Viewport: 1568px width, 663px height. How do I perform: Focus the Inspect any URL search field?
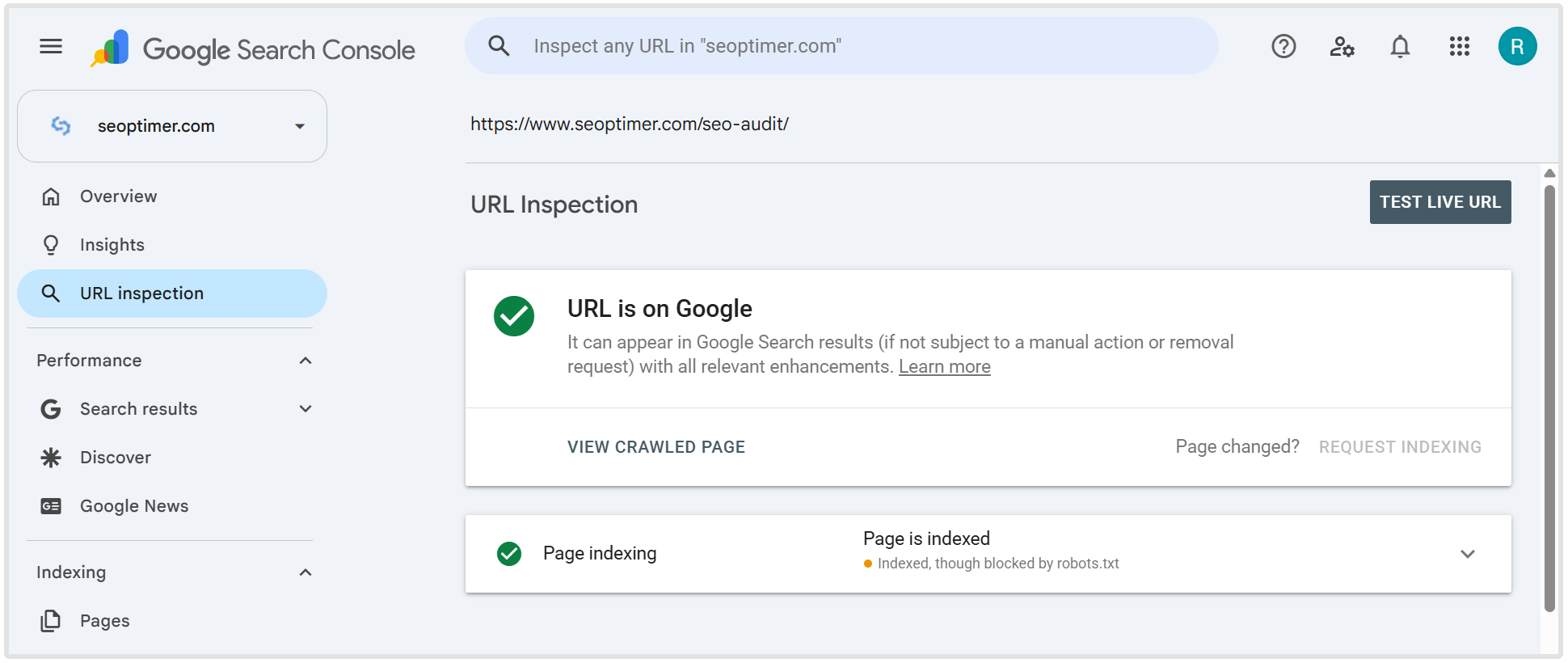[x=841, y=46]
